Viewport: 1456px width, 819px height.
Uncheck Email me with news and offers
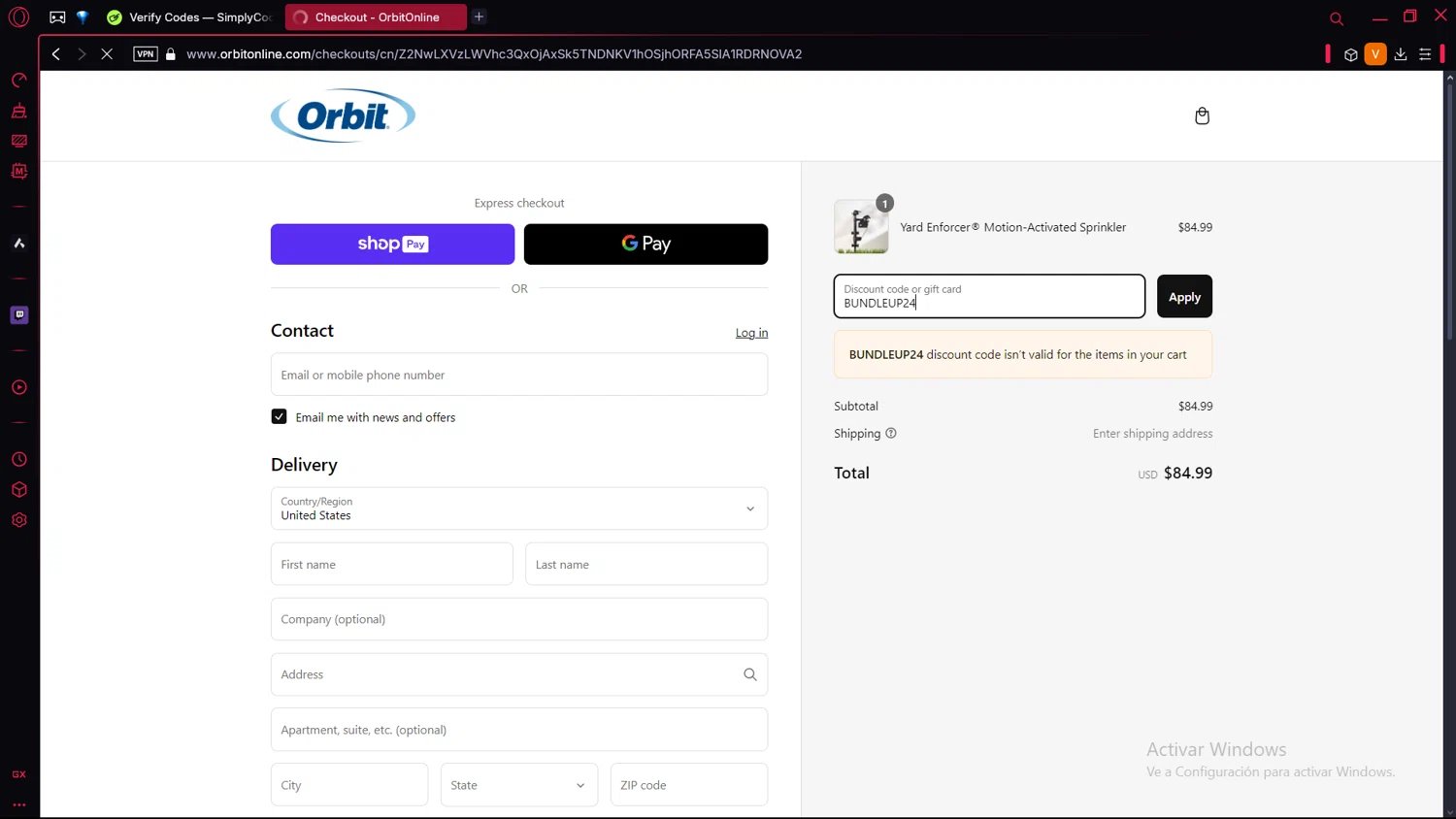[x=279, y=416]
